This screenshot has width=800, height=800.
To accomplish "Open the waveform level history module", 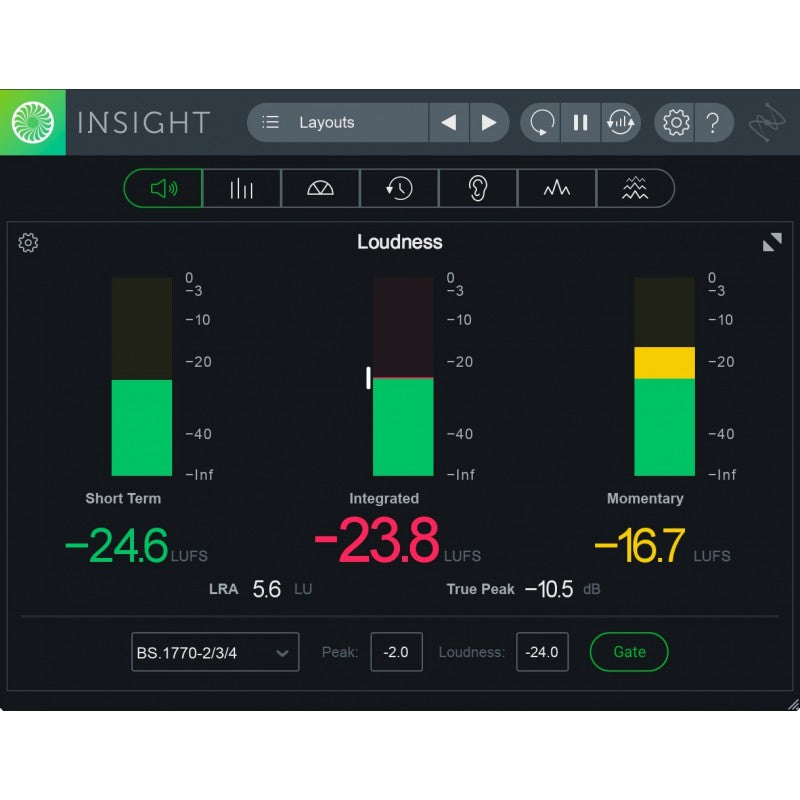I will point(556,188).
